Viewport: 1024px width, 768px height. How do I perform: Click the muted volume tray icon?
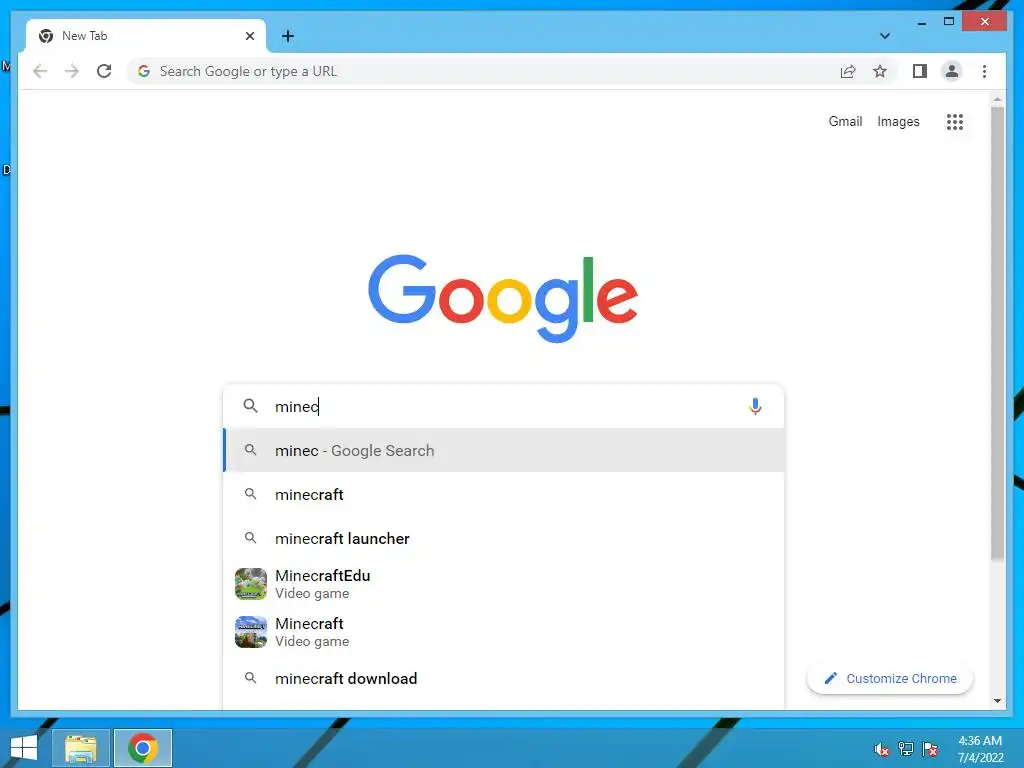(882, 749)
